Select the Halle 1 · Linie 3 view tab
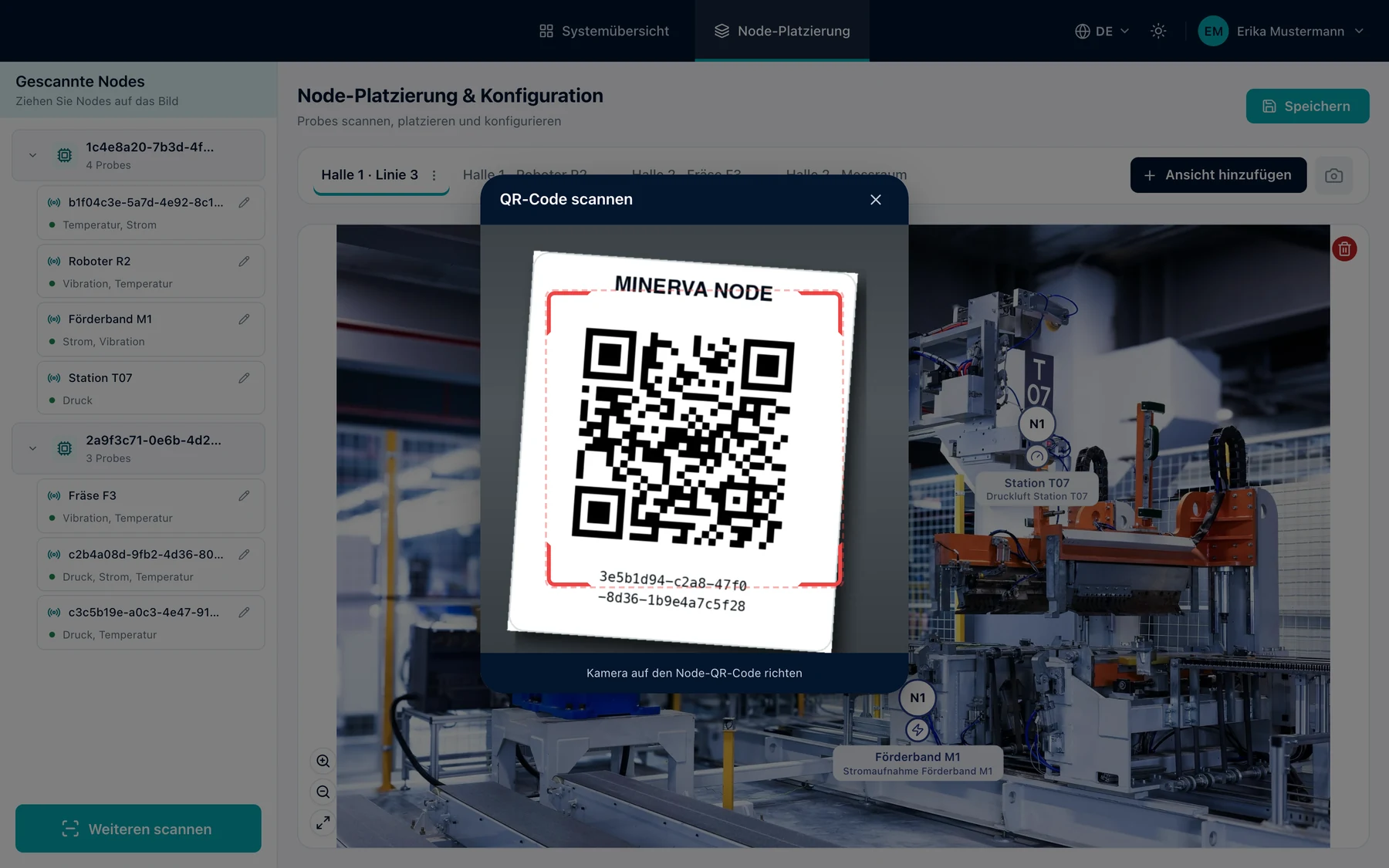The width and height of the screenshot is (1389, 868). point(370,175)
